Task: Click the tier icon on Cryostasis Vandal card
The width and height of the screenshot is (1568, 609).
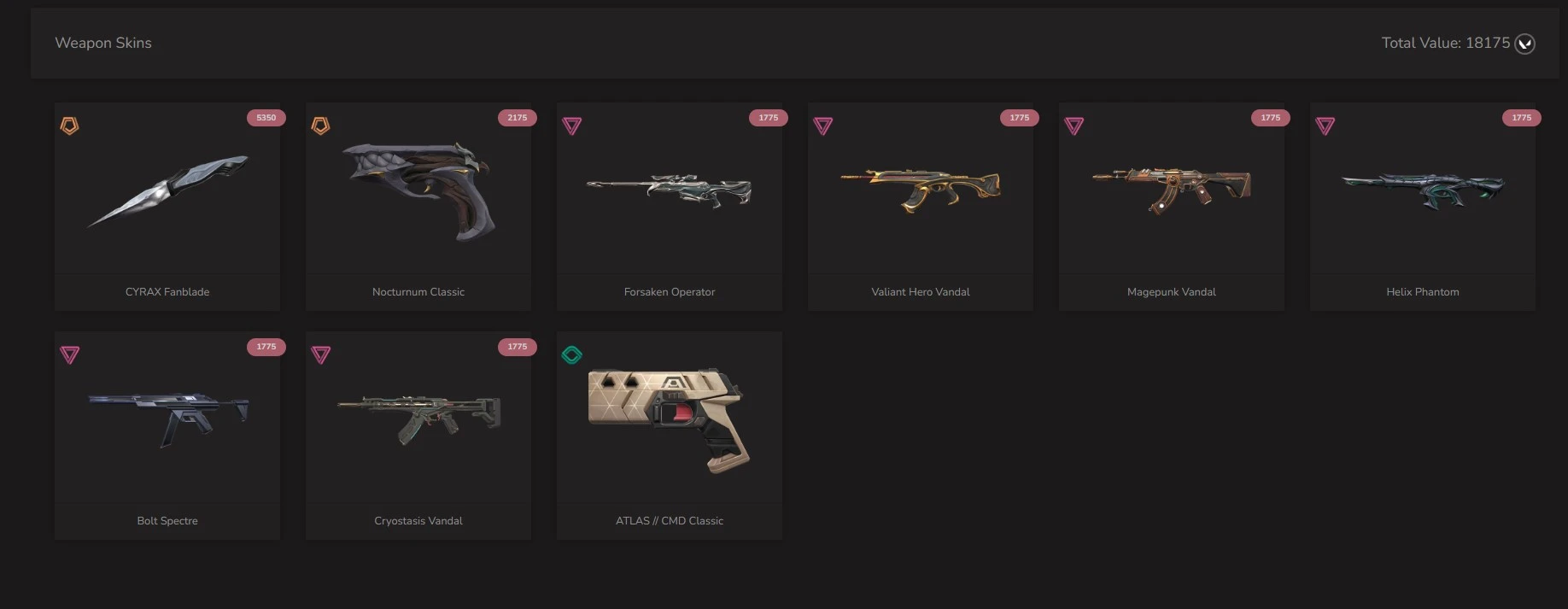Action: pos(321,355)
